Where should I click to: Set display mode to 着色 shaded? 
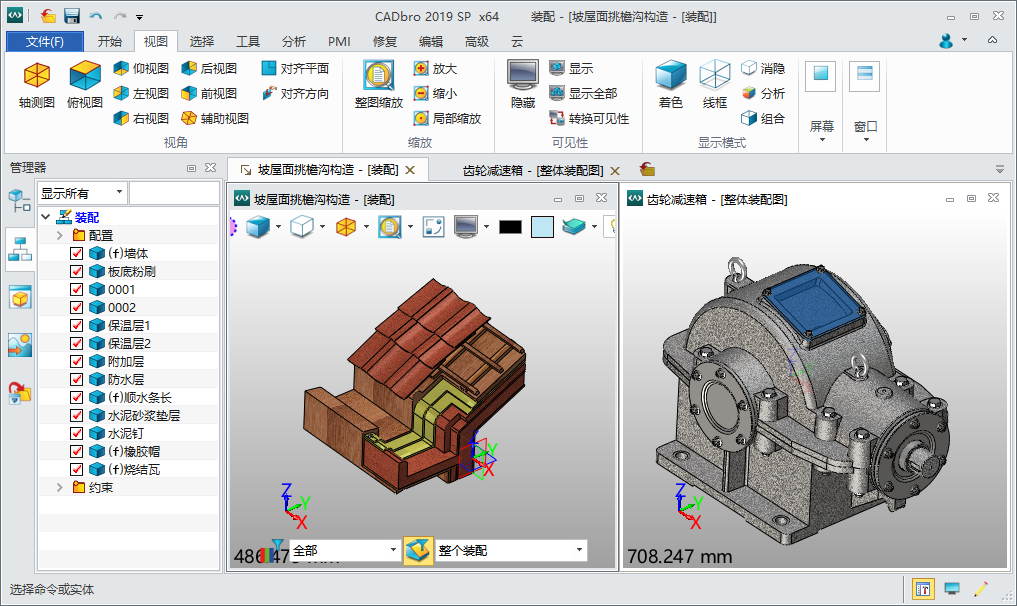click(x=671, y=84)
